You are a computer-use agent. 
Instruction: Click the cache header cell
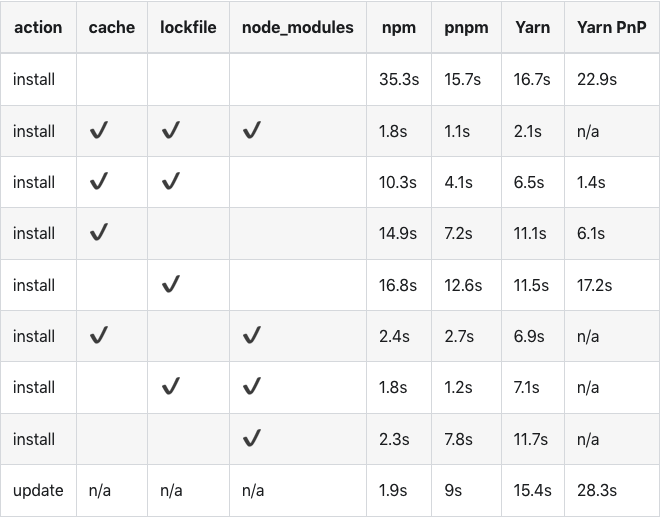point(112,28)
